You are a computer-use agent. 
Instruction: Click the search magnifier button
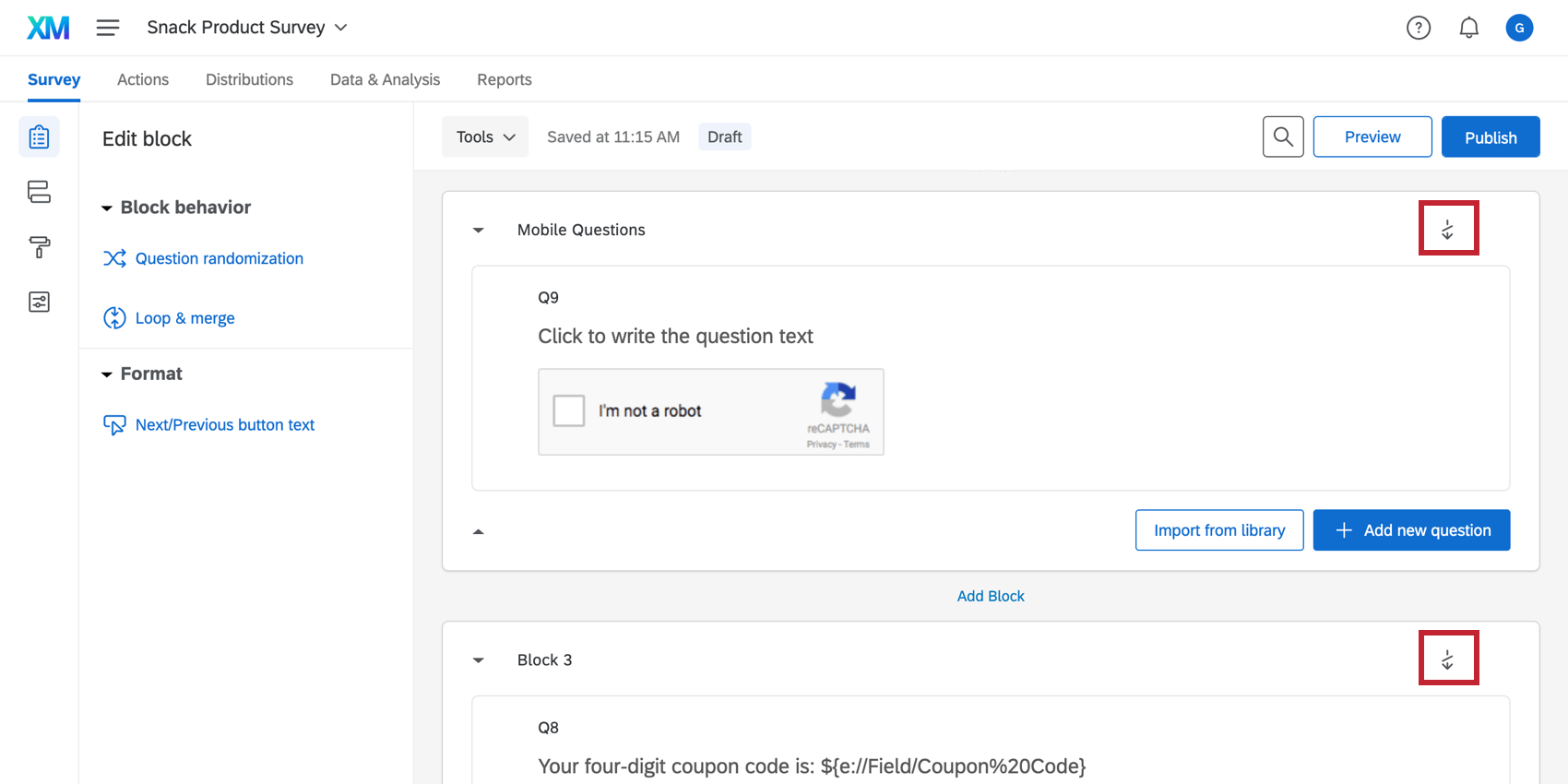point(1282,137)
